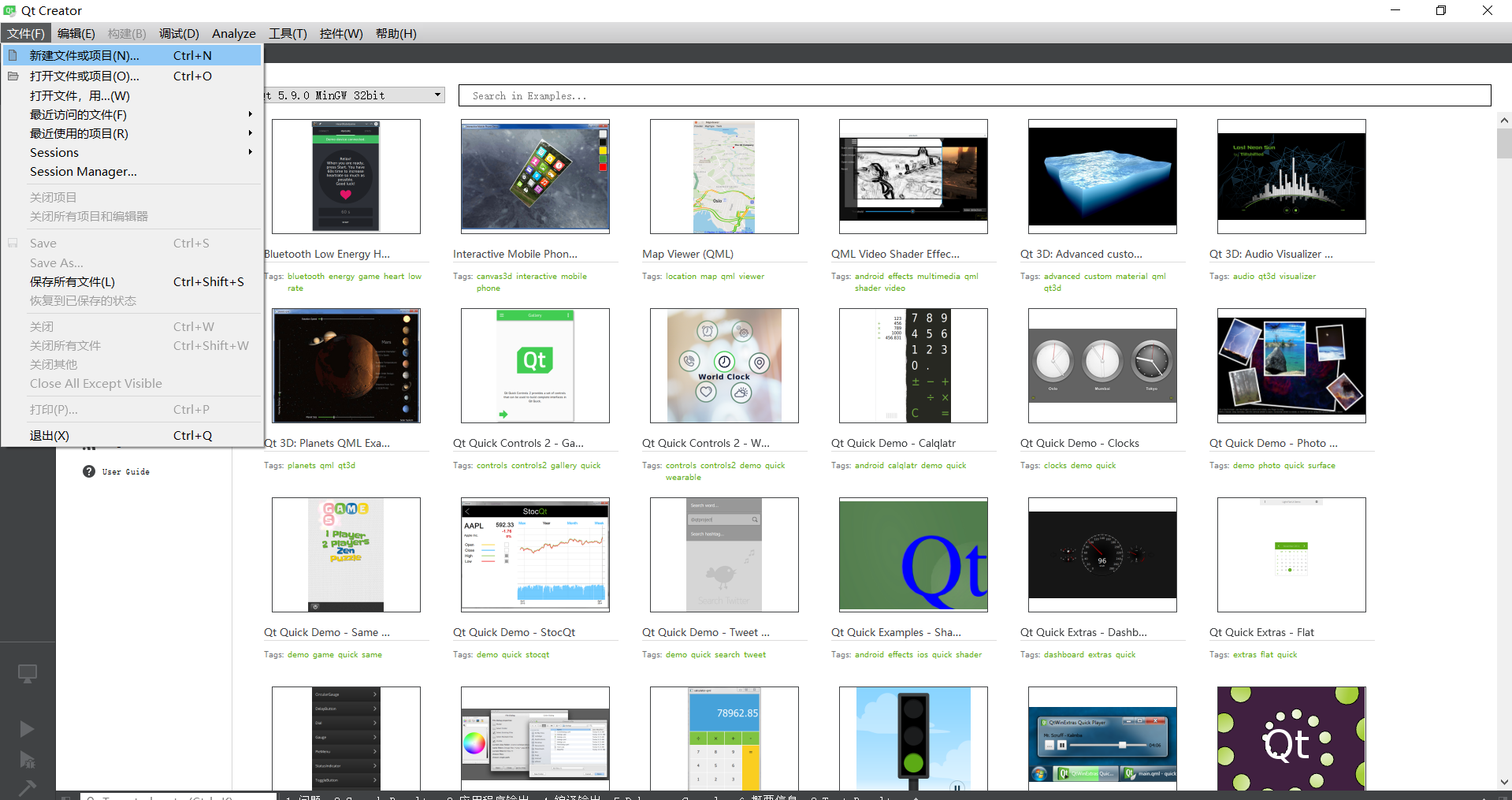Click the examples scrollbar down arrow
The height and width of the screenshot is (800, 1512).
click(1504, 782)
